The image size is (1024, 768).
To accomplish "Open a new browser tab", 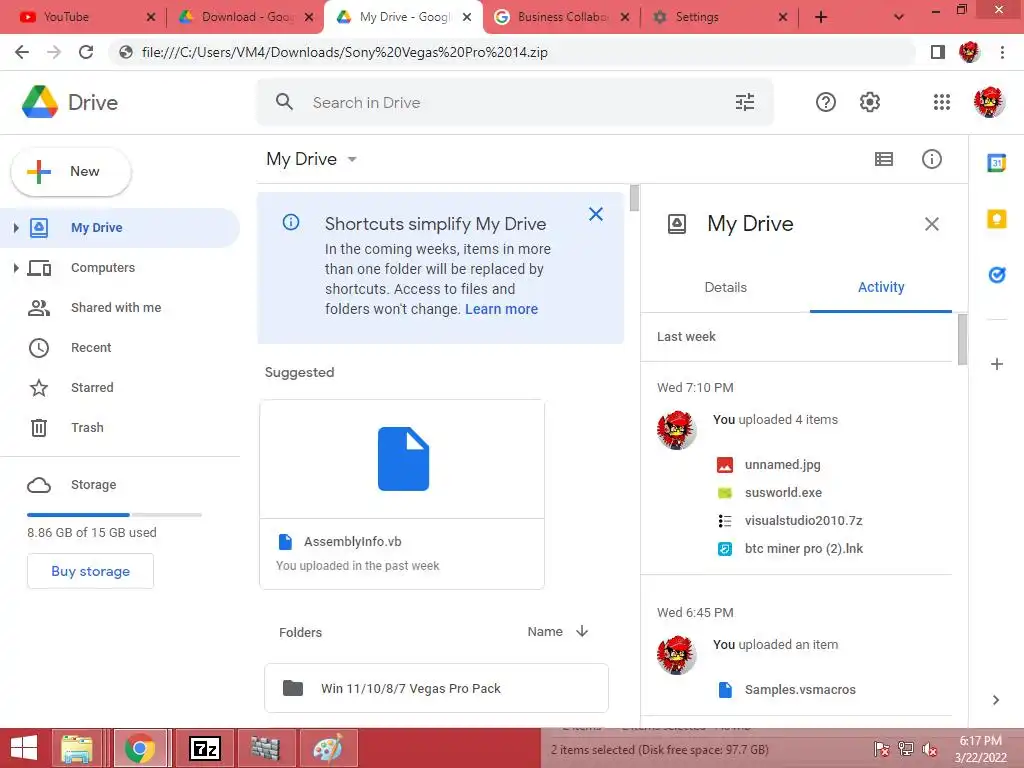I will click(821, 17).
